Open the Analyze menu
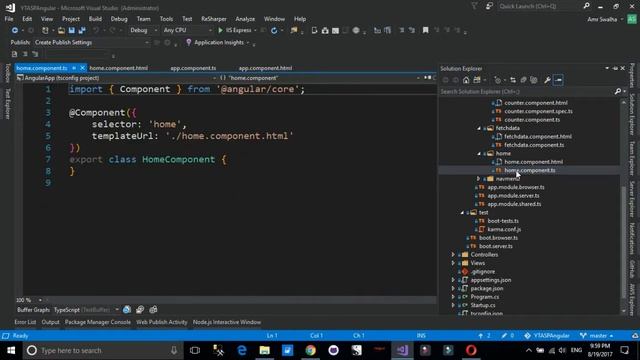The width and height of the screenshot is (640, 360). 245,19
